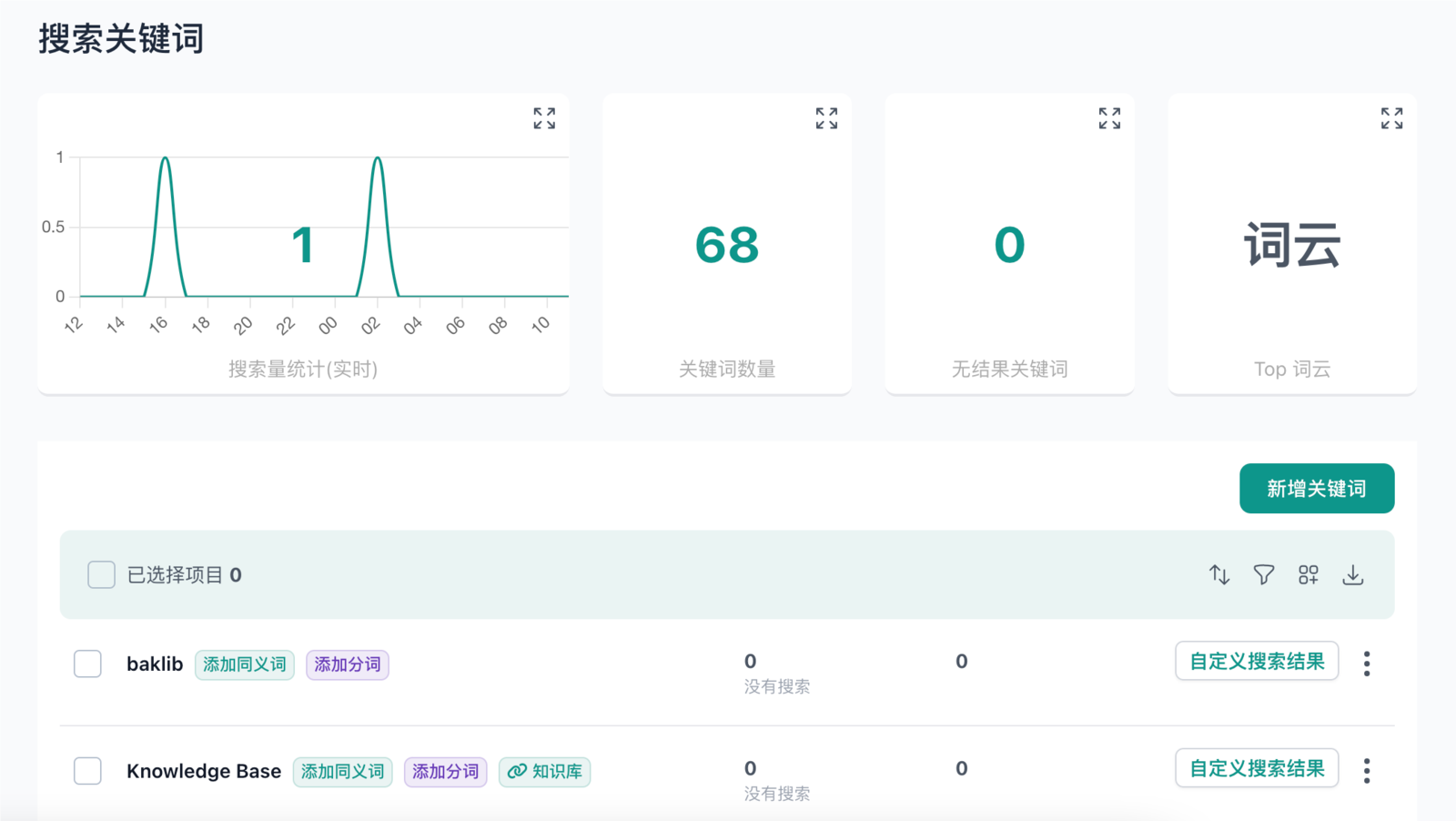The height and width of the screenshot is (821, 1456).
Task: Expand the 搜索量统计 chart card
Action: [544, 118]
